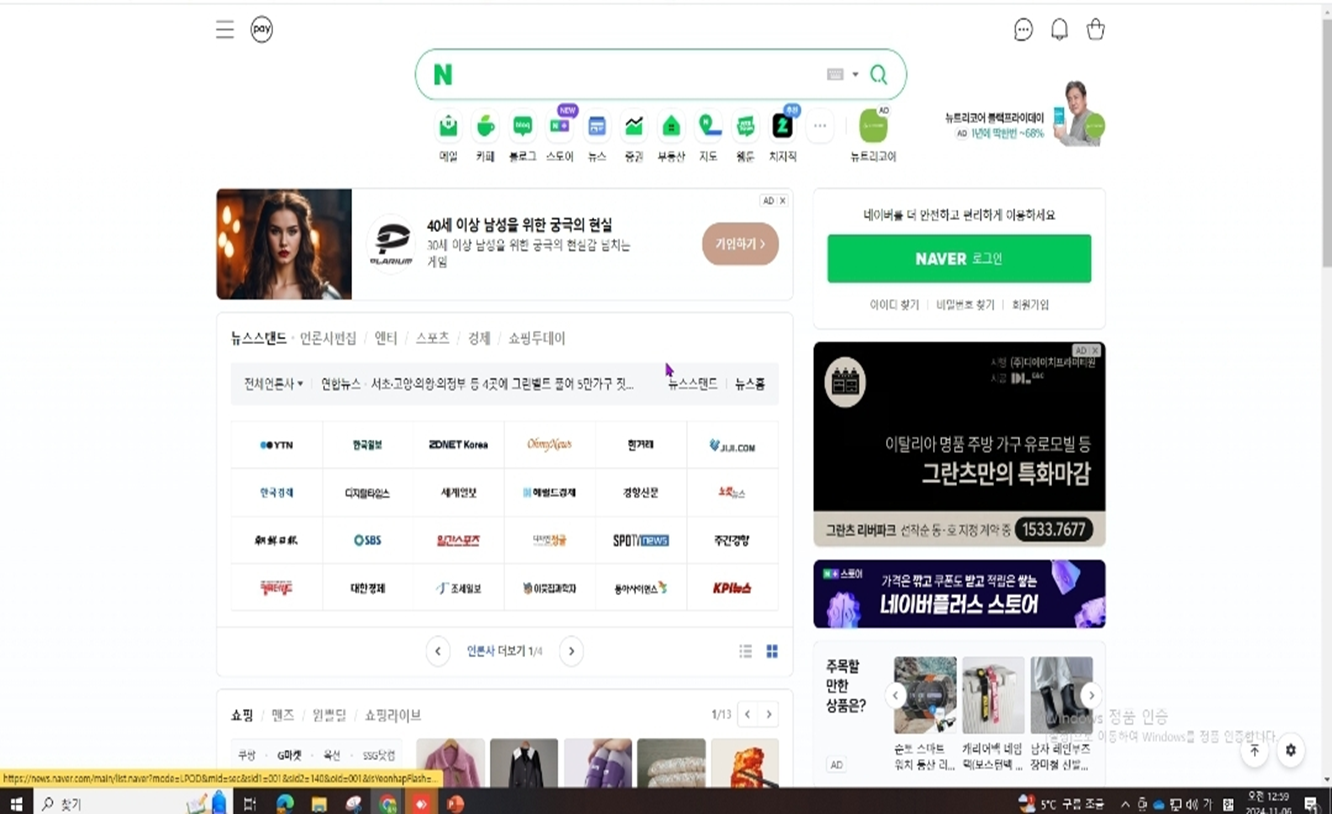Open the chat talk bubble icon

1023,30
